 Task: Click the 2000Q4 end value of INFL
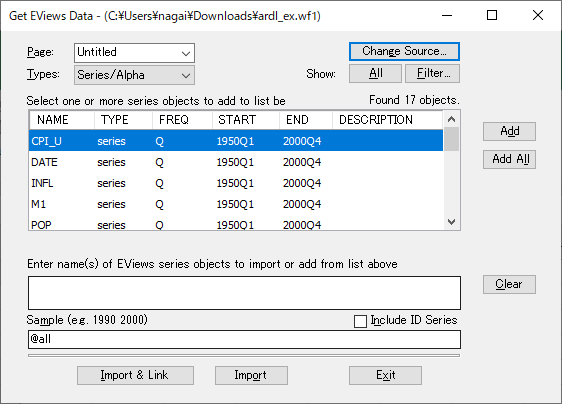pos(302,183)
